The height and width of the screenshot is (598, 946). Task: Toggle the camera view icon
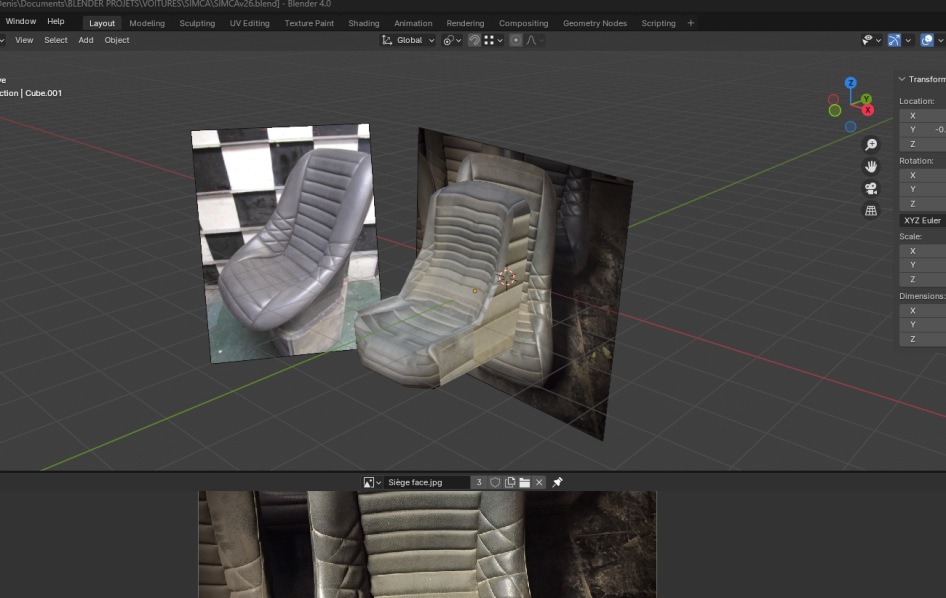(871, 188)
